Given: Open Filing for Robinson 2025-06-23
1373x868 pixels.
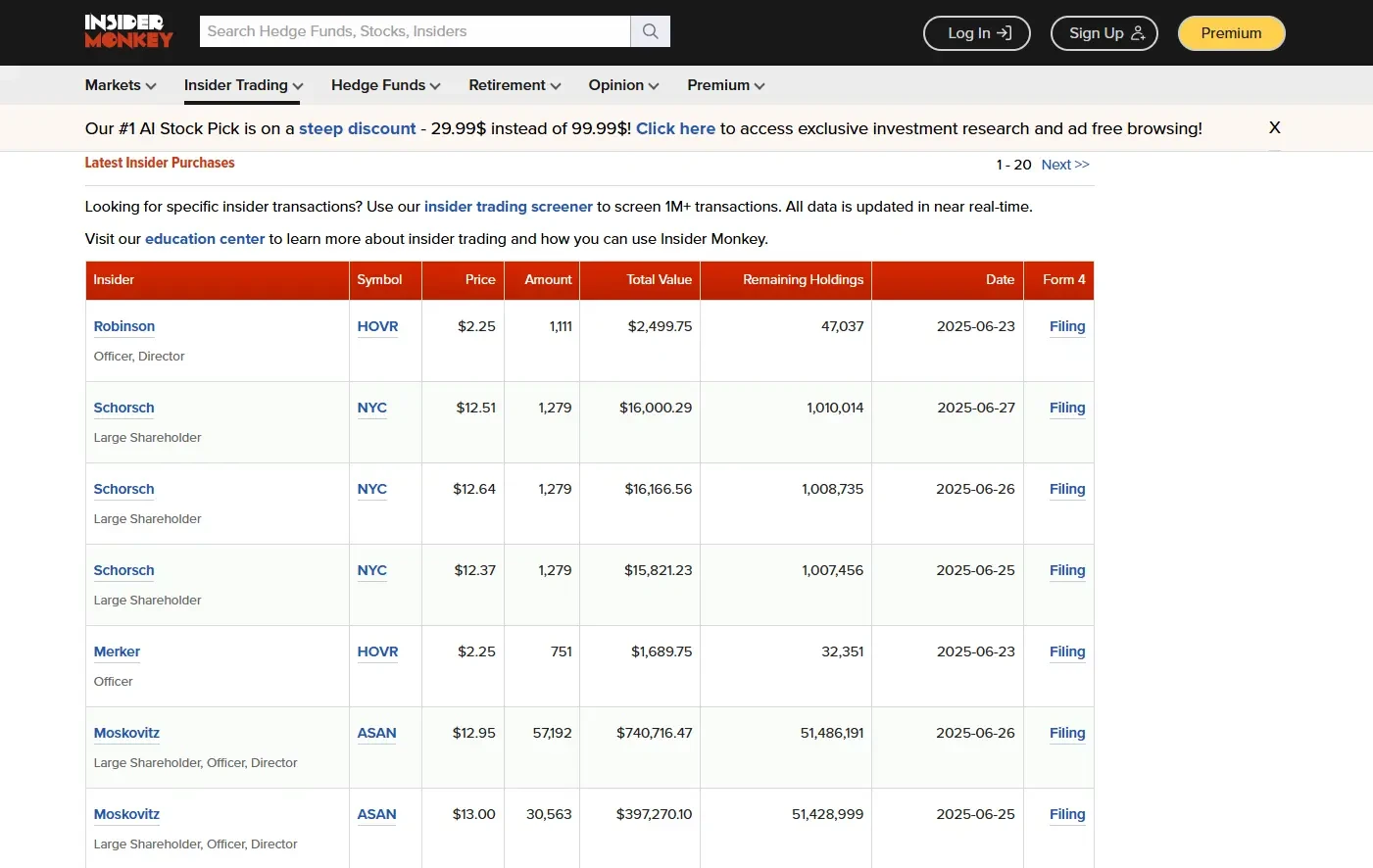Looking at the screenshot, I should [x=1067, y=326].
